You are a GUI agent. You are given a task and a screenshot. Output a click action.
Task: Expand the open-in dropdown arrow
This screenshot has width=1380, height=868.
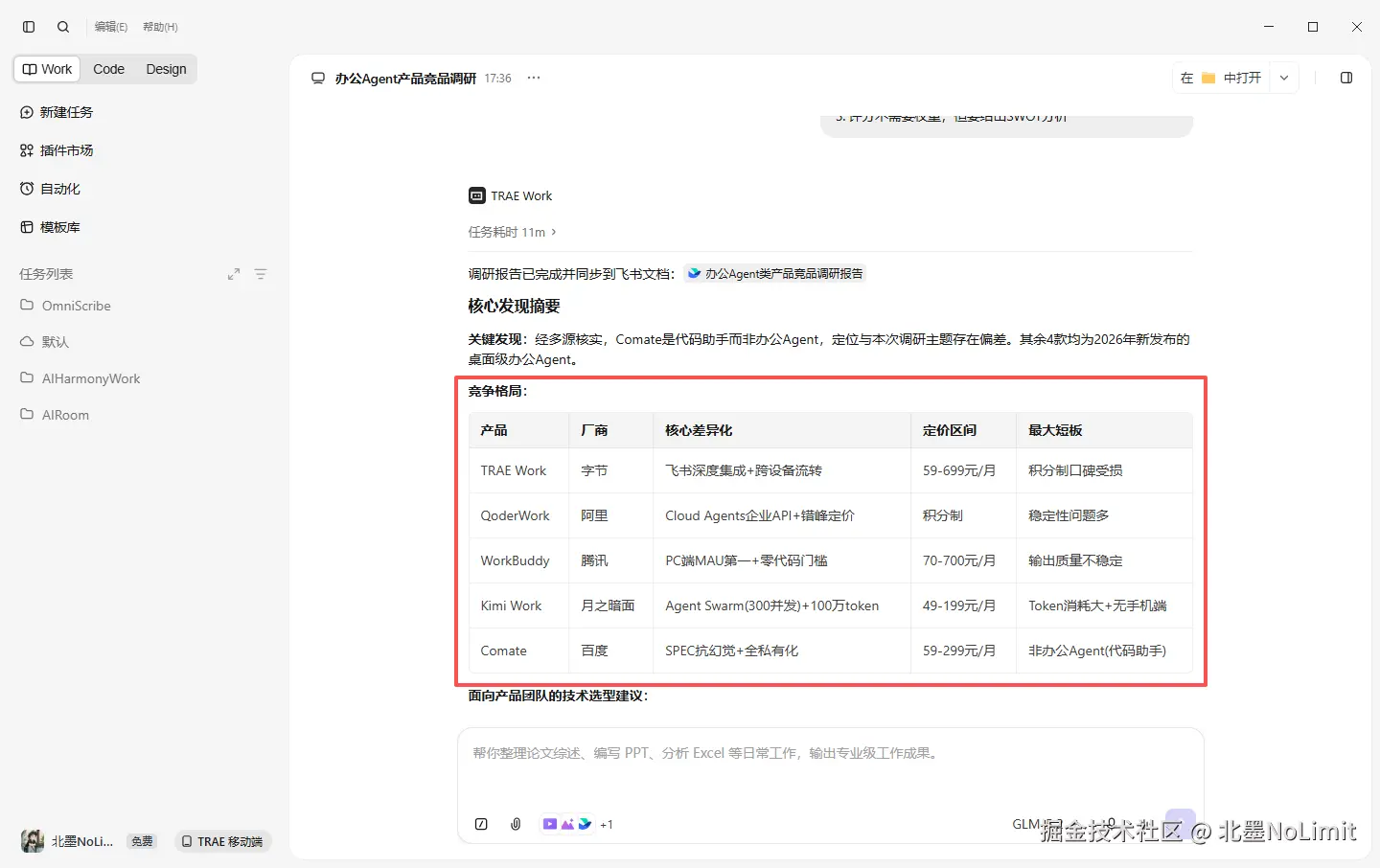1284,78
